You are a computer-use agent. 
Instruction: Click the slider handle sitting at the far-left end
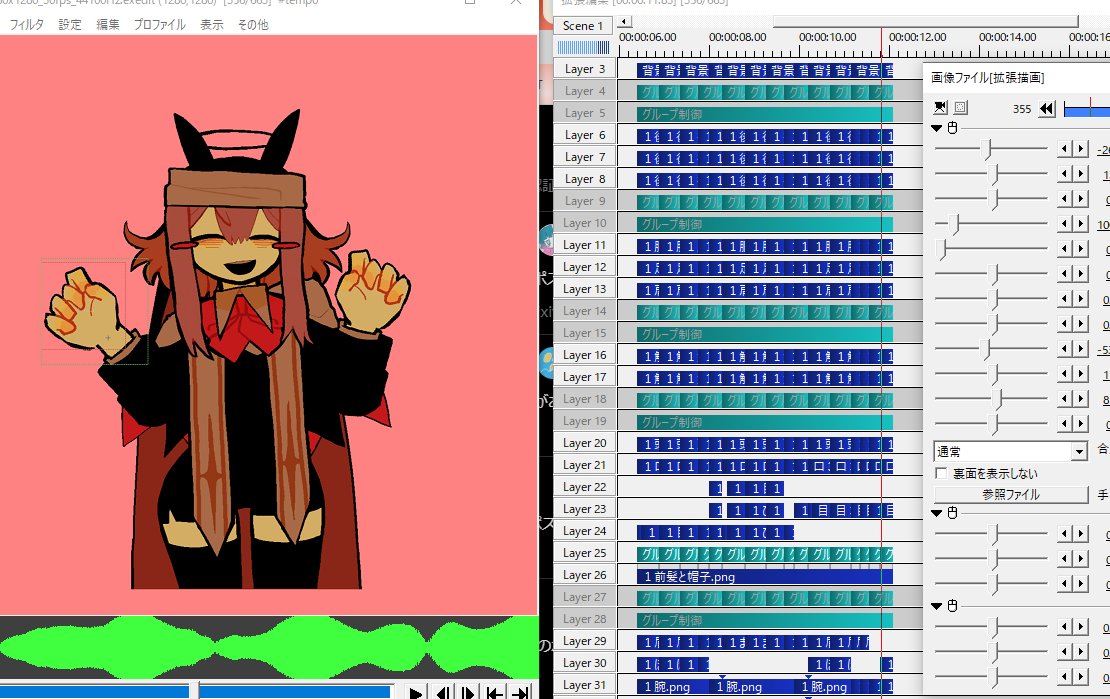tap(942, 249)
